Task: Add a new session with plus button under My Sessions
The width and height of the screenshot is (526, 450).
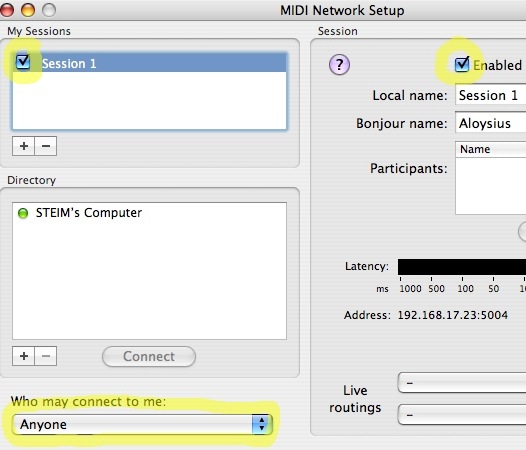Action: click(23, 146)
